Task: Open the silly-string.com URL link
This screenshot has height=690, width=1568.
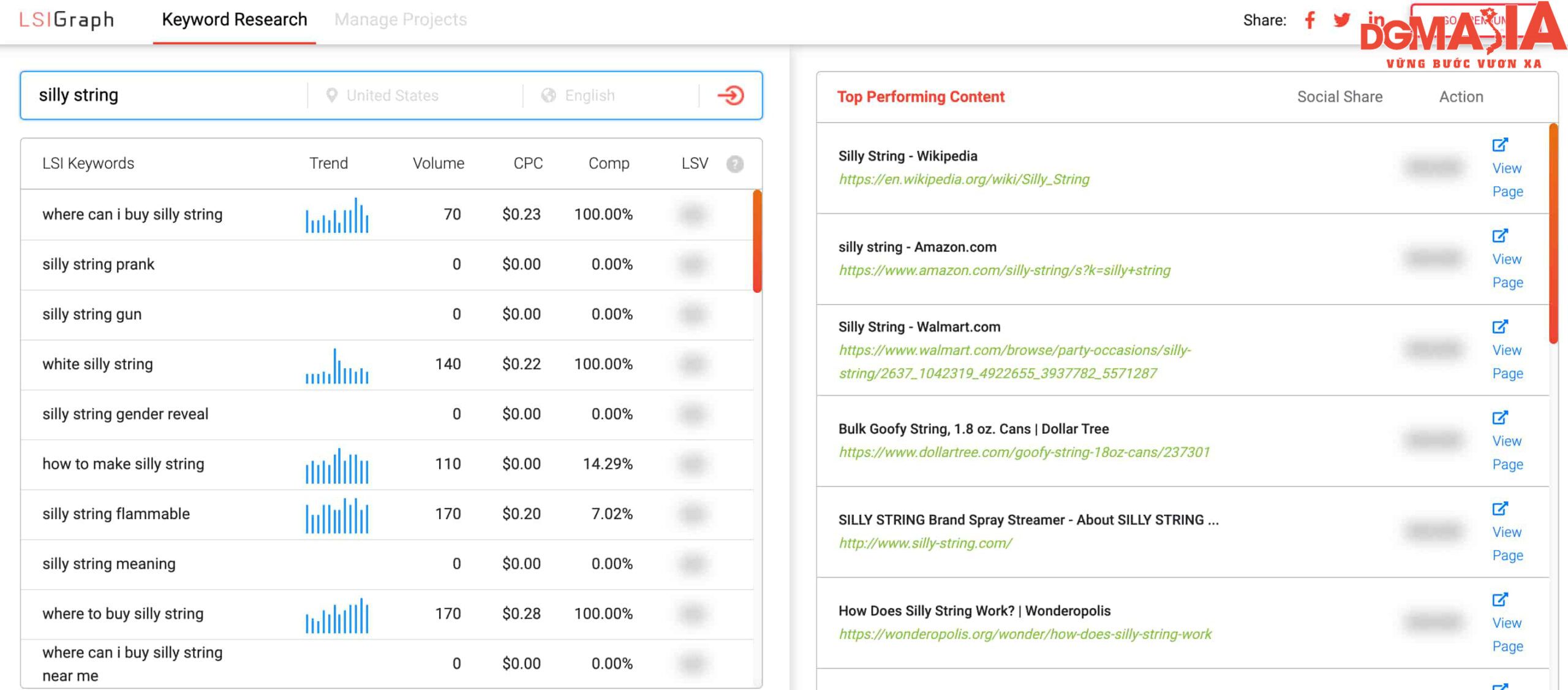Action: point(925,543)
